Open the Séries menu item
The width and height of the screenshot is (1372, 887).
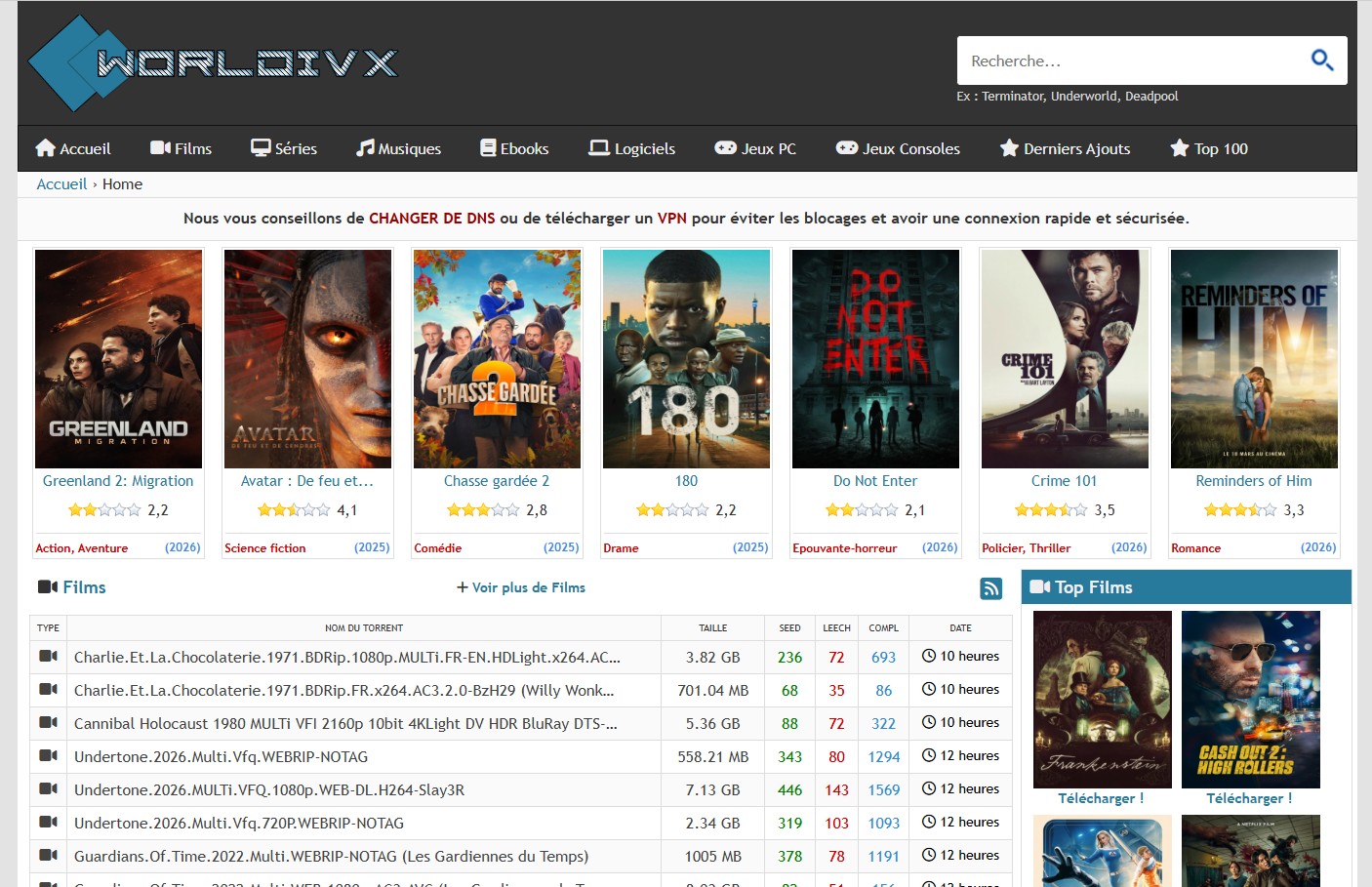click(x=284, y=148)
